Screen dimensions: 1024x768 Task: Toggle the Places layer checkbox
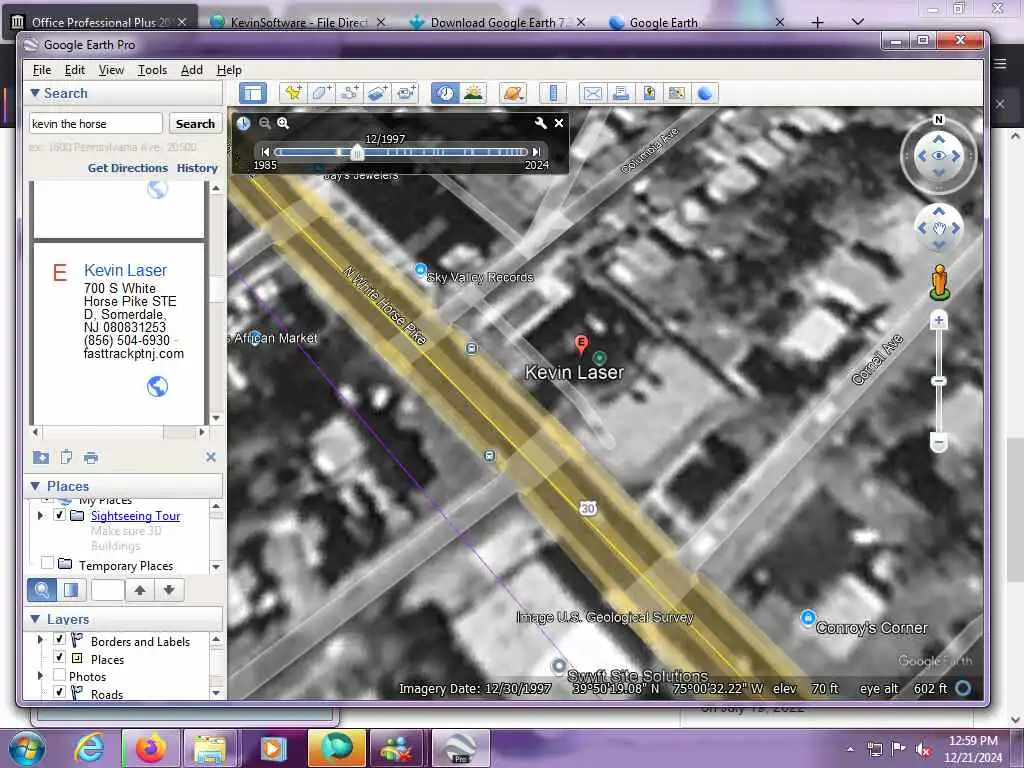59,657
